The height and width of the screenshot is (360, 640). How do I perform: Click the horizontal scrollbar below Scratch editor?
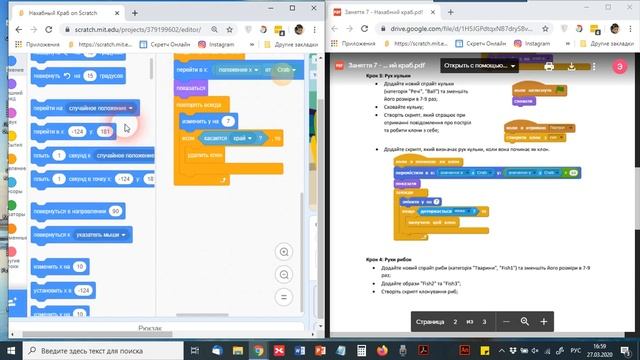click(97, 334)
